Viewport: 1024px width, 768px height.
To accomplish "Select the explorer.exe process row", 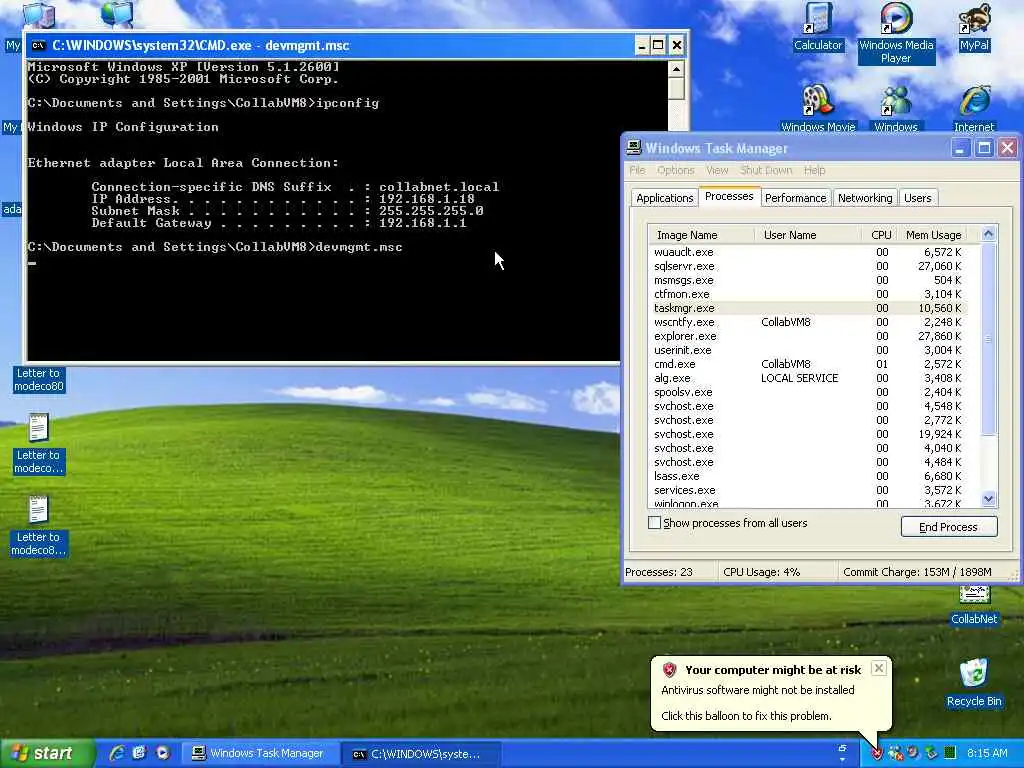I will pyautogui.click(x=808, y=336).
